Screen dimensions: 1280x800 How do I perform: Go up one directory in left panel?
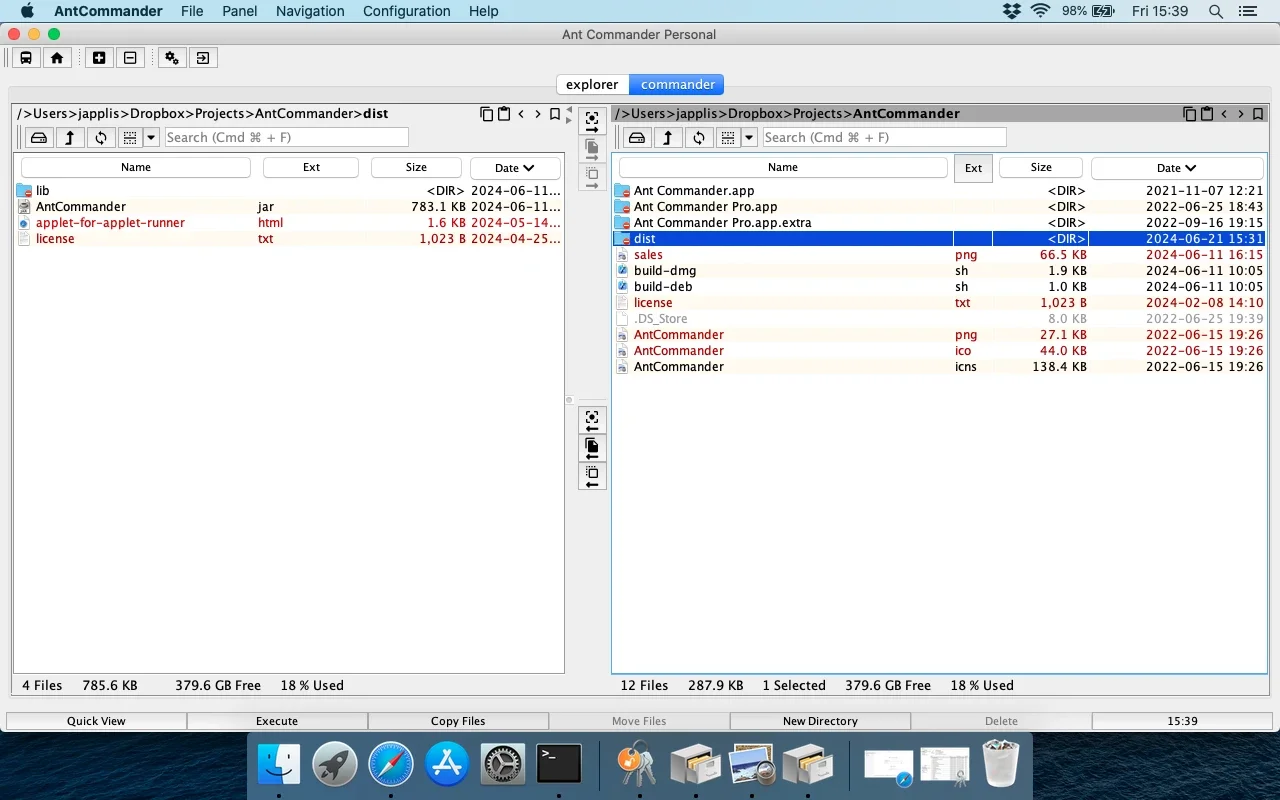click(x=70, y=138)
